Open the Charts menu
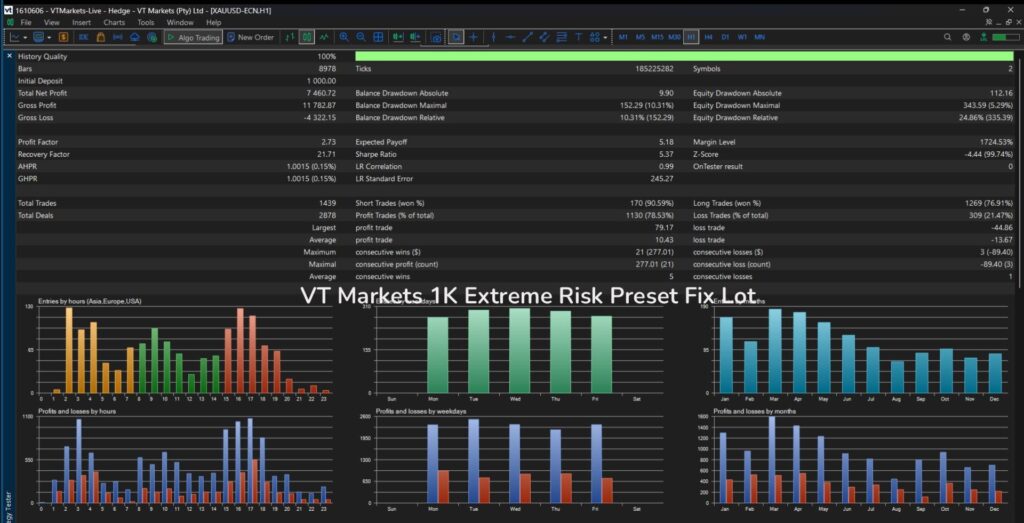This screenshot has height=523, width=1024. tap(114, 22)
